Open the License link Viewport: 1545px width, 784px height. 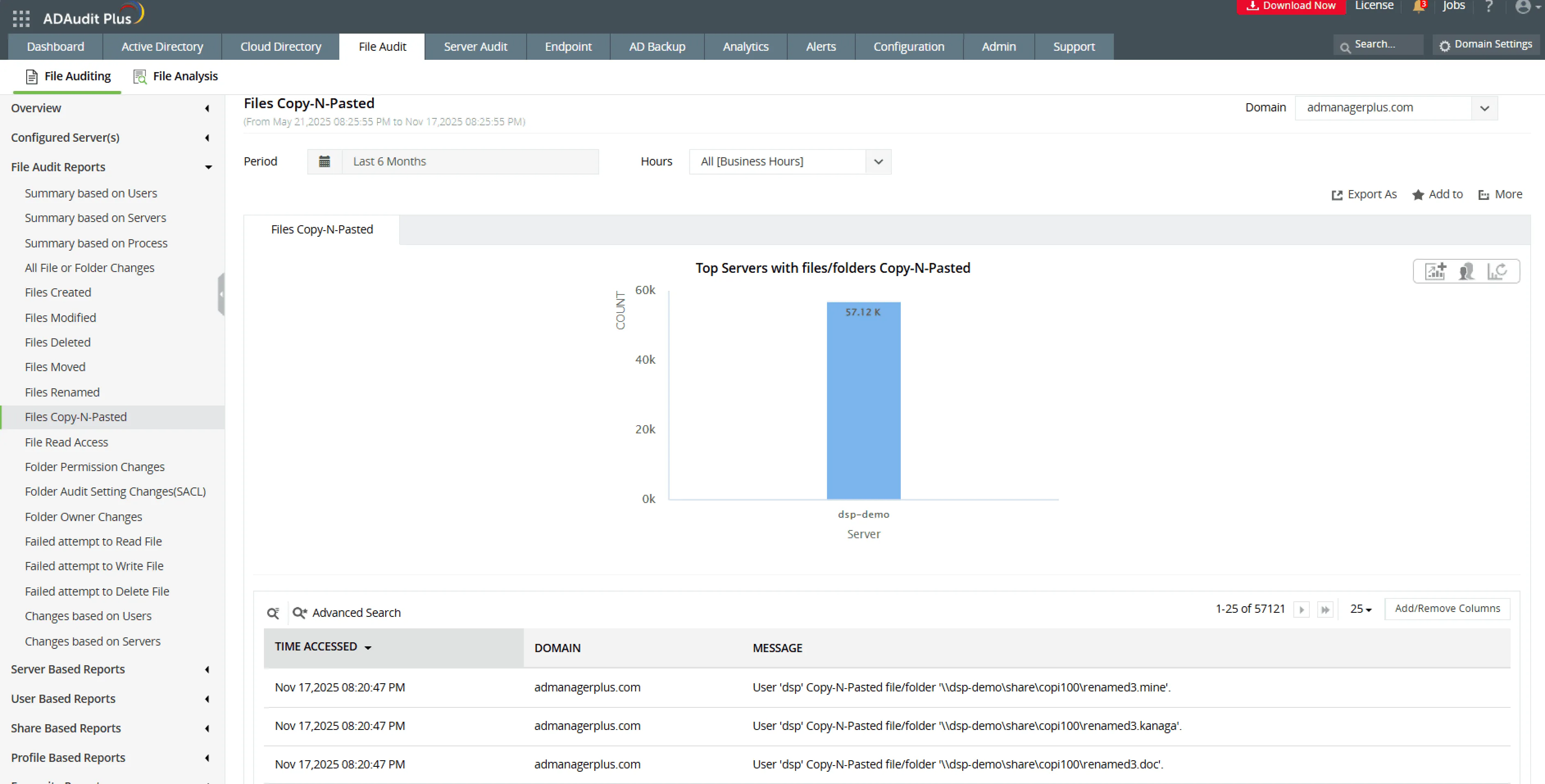coord(1374,6)
